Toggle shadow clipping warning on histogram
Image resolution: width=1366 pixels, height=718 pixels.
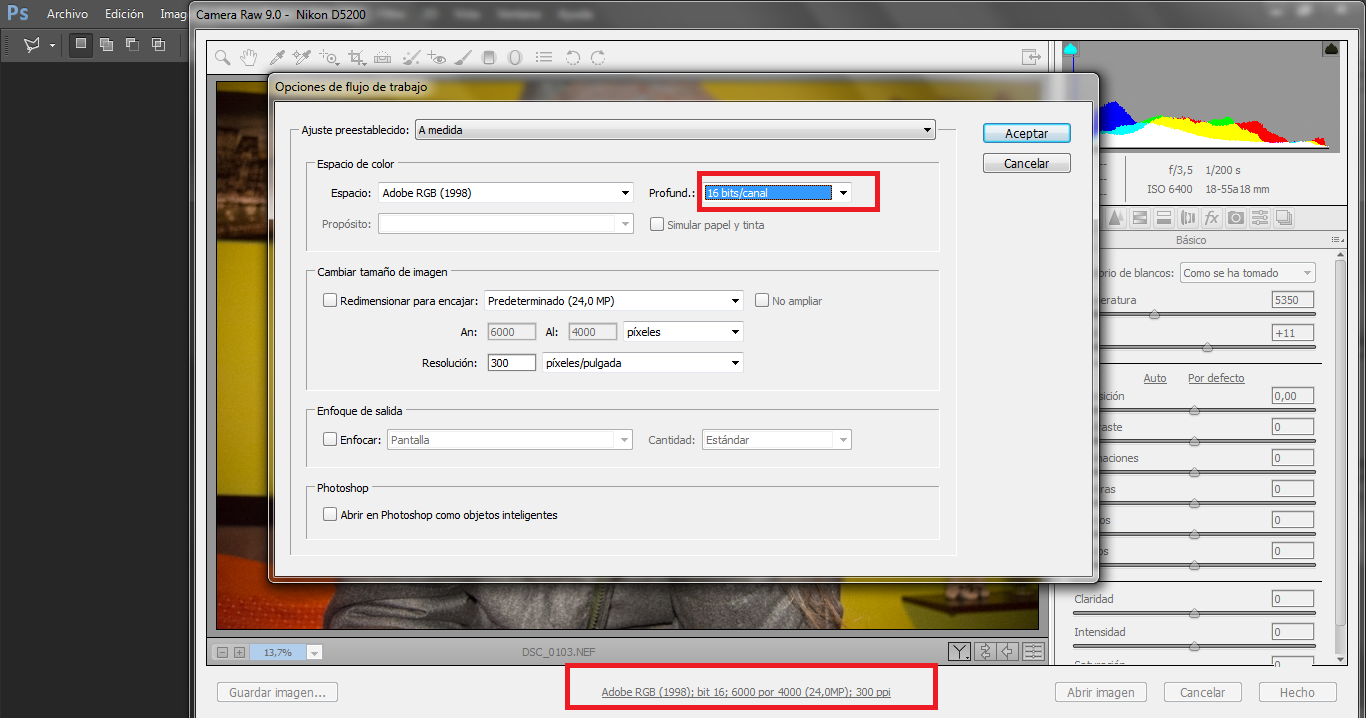[x=1070, y=48]
